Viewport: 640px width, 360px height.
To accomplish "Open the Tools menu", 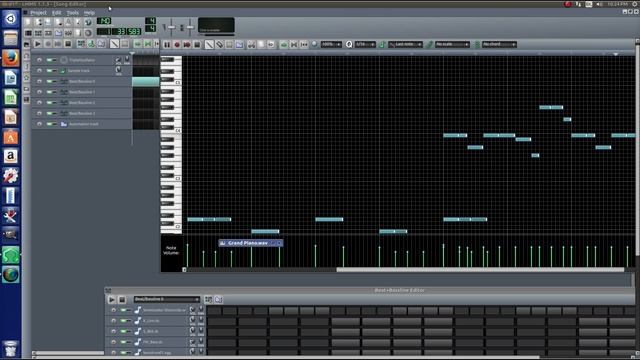I will (73, 13).
